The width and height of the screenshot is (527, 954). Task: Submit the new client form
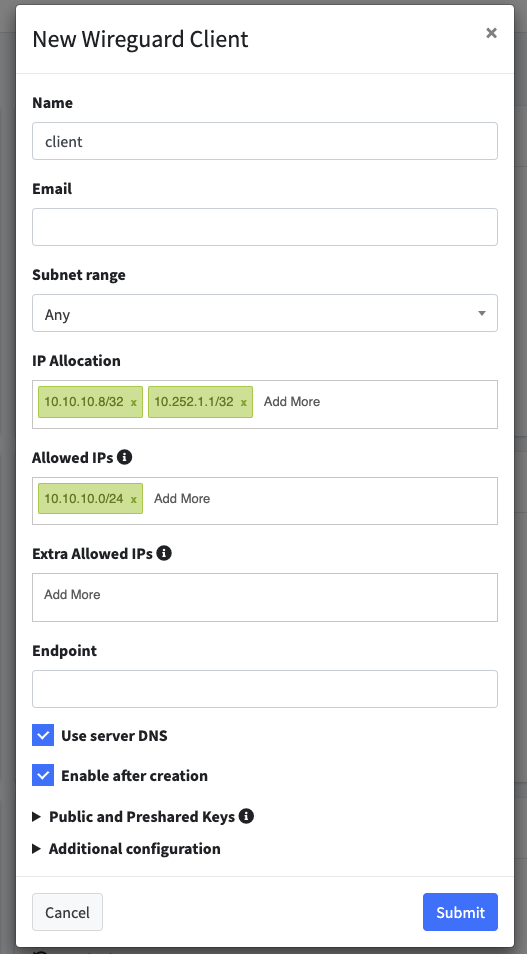460,912
